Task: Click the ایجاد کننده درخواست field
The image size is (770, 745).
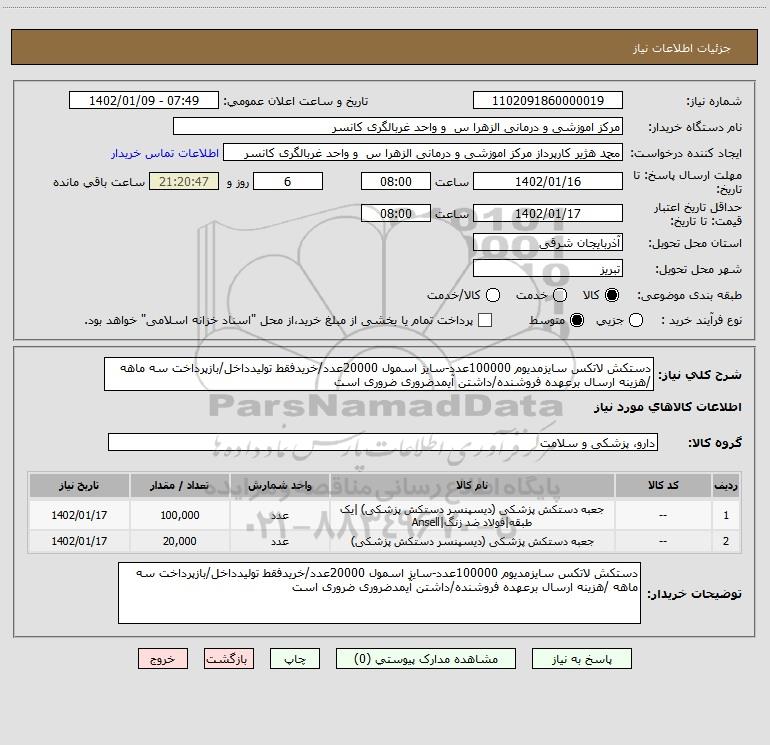Action: pyautogui.click(x=423, y=153)
